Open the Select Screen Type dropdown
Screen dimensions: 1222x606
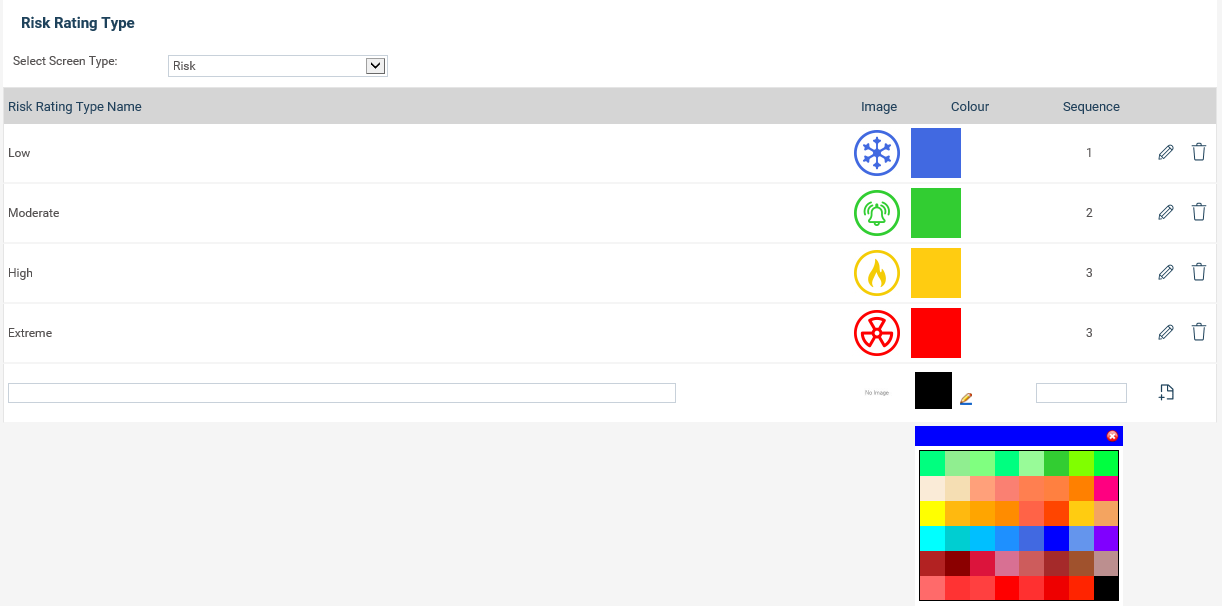coord(277,66)
